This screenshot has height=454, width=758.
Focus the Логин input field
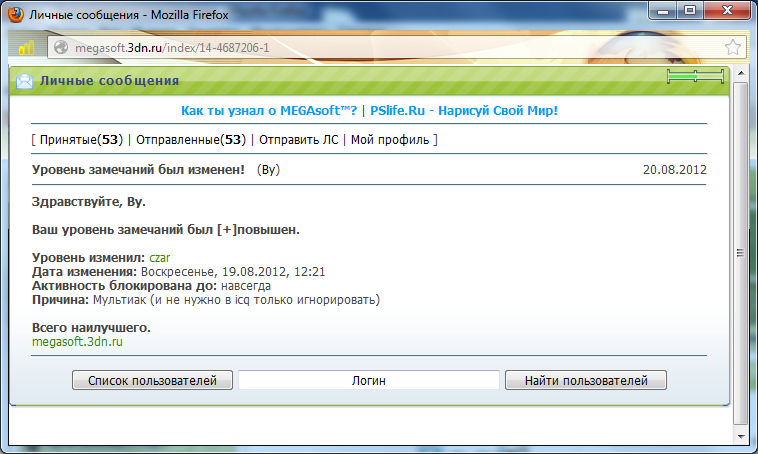tap(369, 380)
